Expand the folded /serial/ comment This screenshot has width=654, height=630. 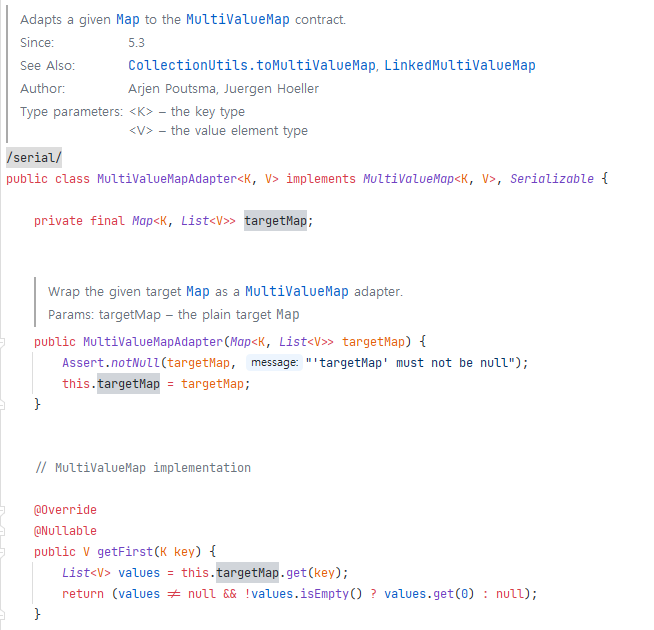[x=34, y=158]
